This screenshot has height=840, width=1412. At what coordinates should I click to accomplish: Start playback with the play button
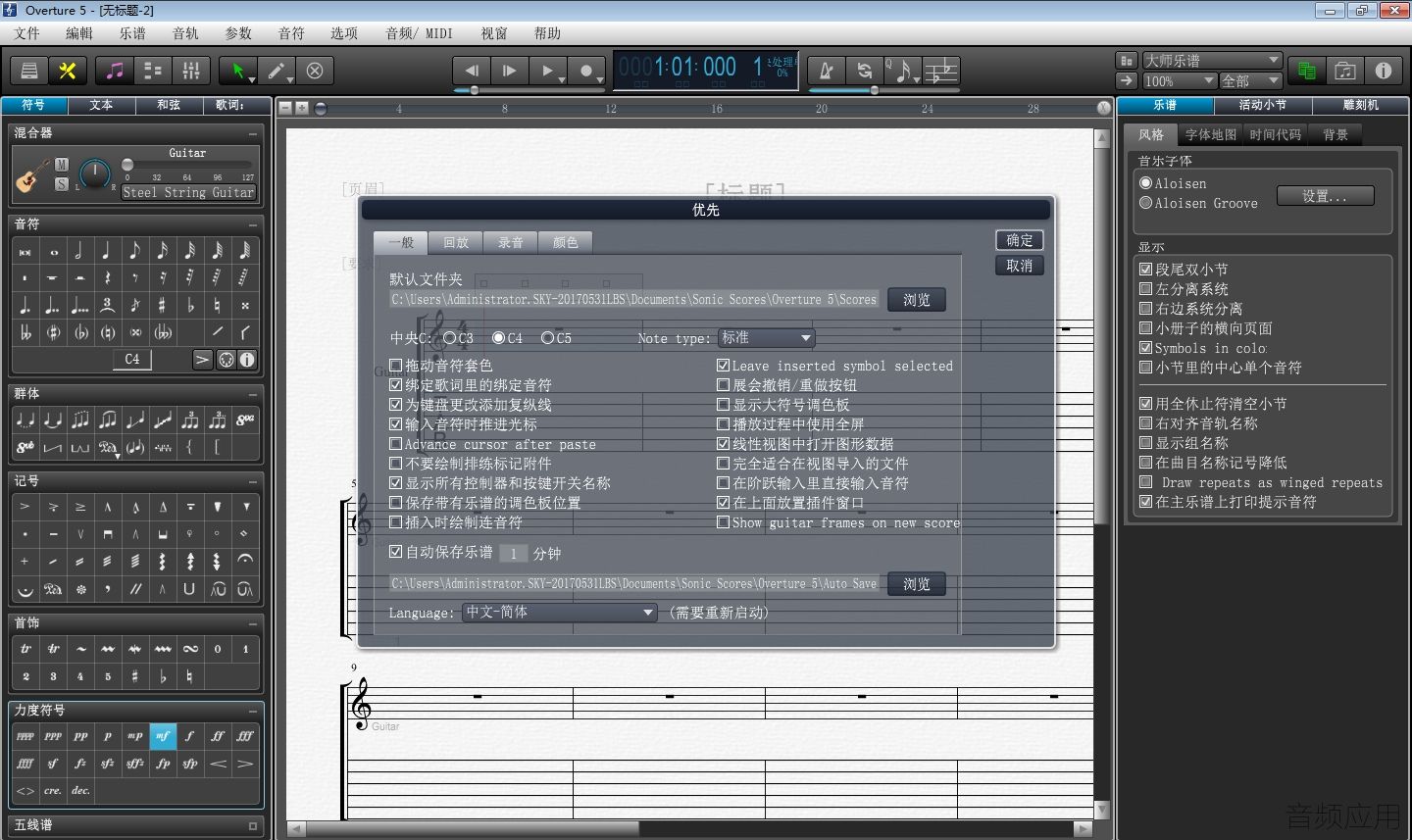[548, 71]
